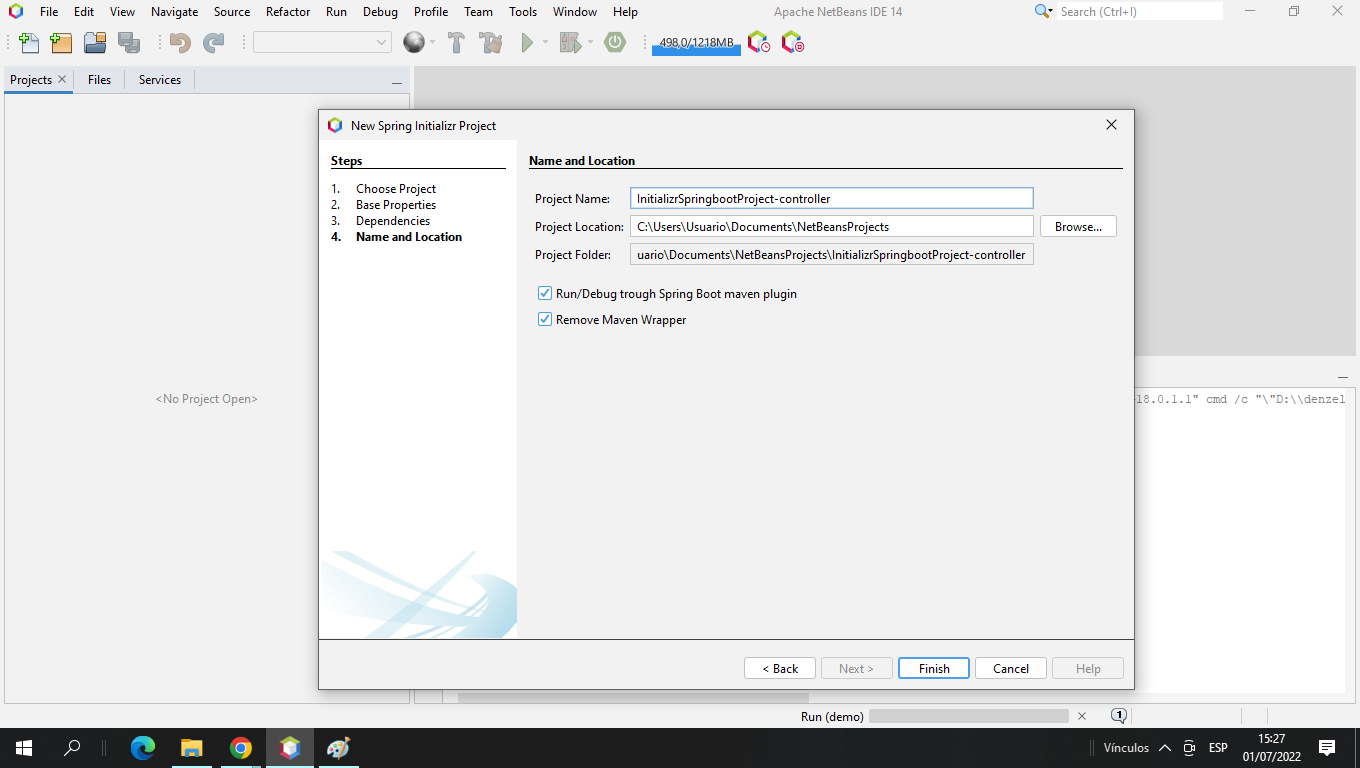Click the search magnifier icon in title bar
Viewport: 1360px width, 768px height.
(x=1043, y=11)
